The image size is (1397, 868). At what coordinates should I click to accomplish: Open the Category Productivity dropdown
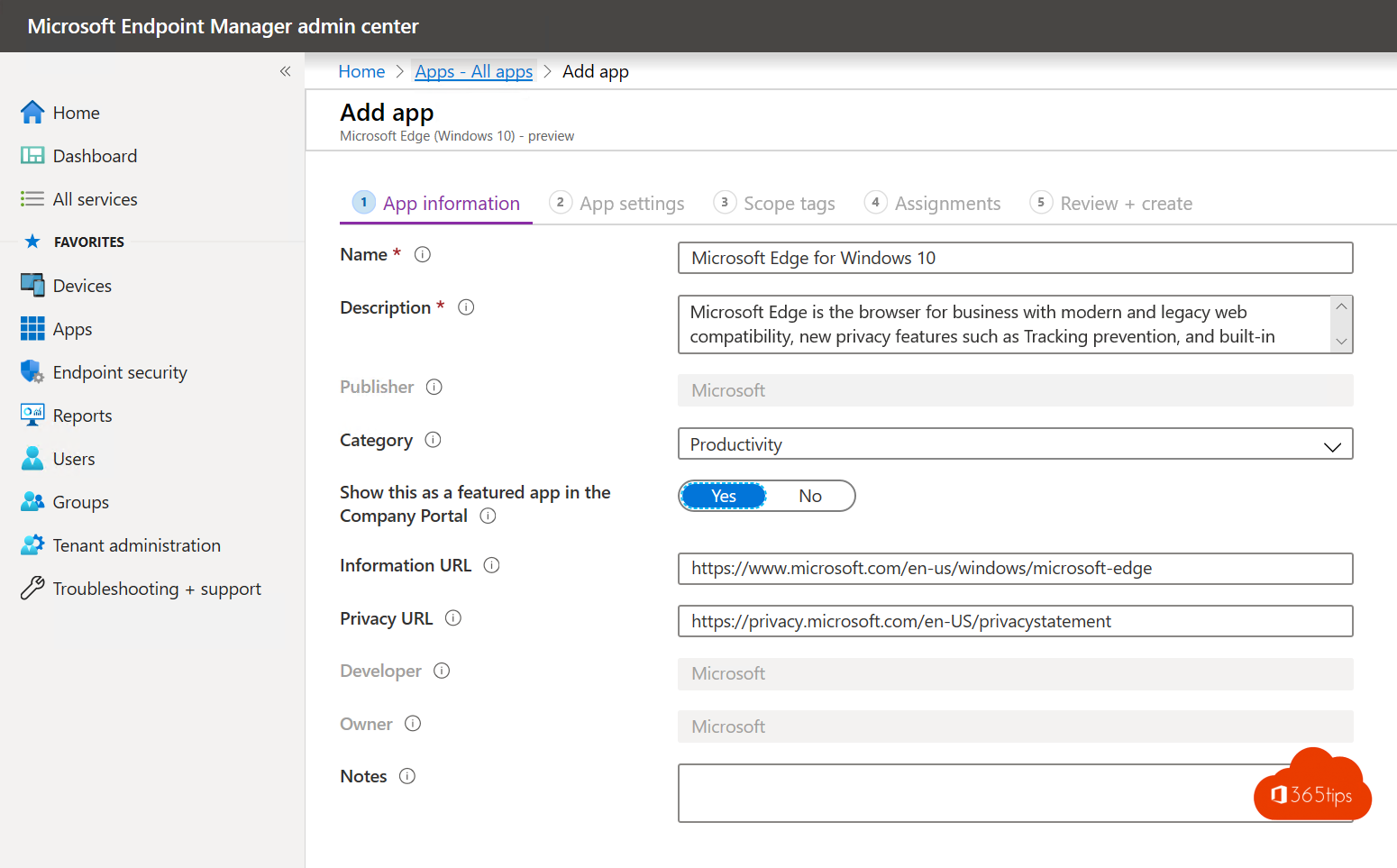pyautogui.click(x=1016, y=443)
